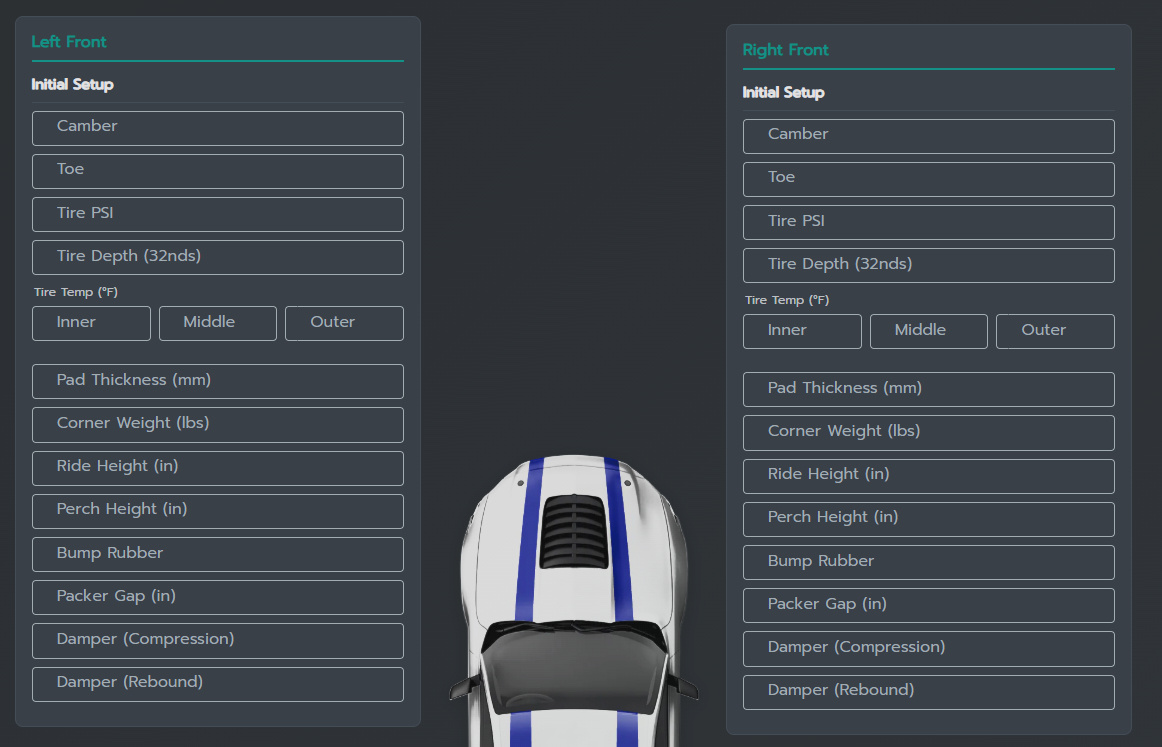Select Left Front Outer tire temp field
Viewport: 1162px width, 747px height.
[344, 323]
